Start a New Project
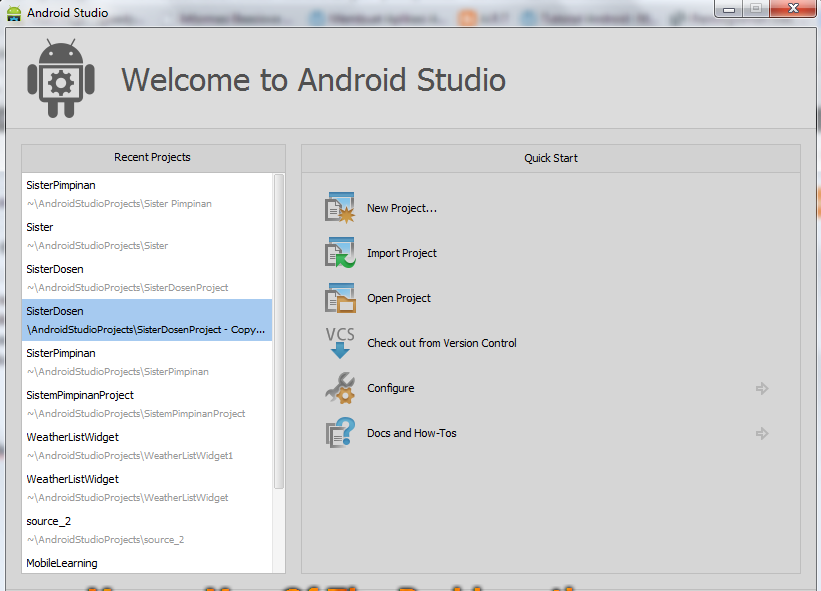Image resolution: width=821 pixels, height=591 pixels. [x=402, y=208]
